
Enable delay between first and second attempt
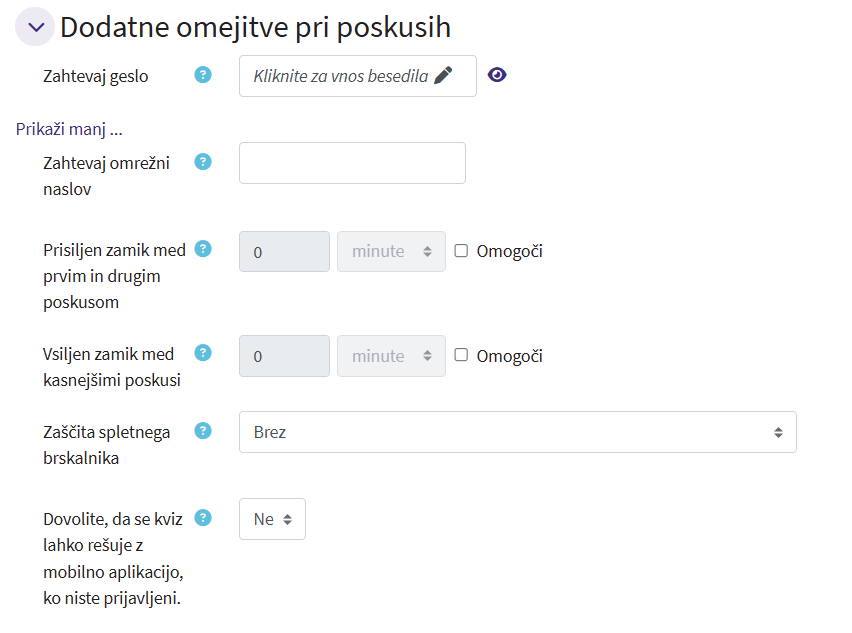pyautogui.click(x=461, y=251)
